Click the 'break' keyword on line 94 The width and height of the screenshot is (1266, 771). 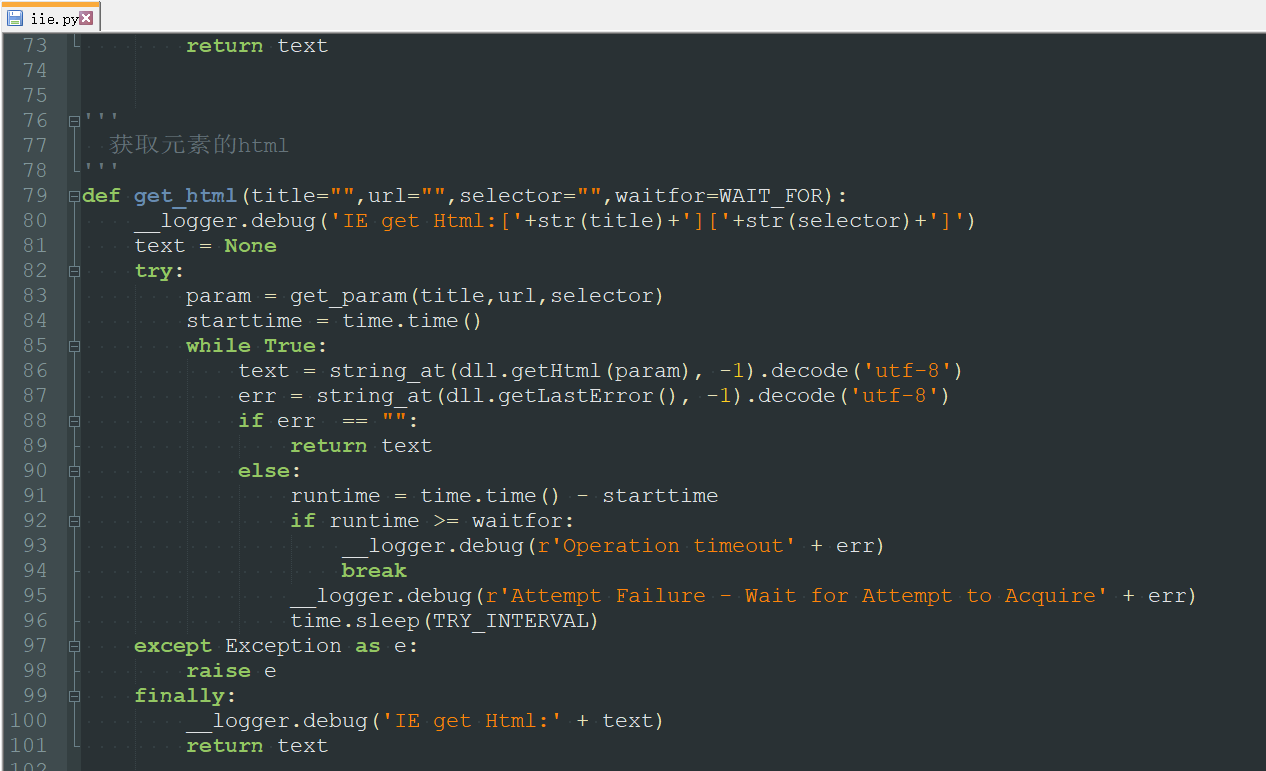[374, 571]
